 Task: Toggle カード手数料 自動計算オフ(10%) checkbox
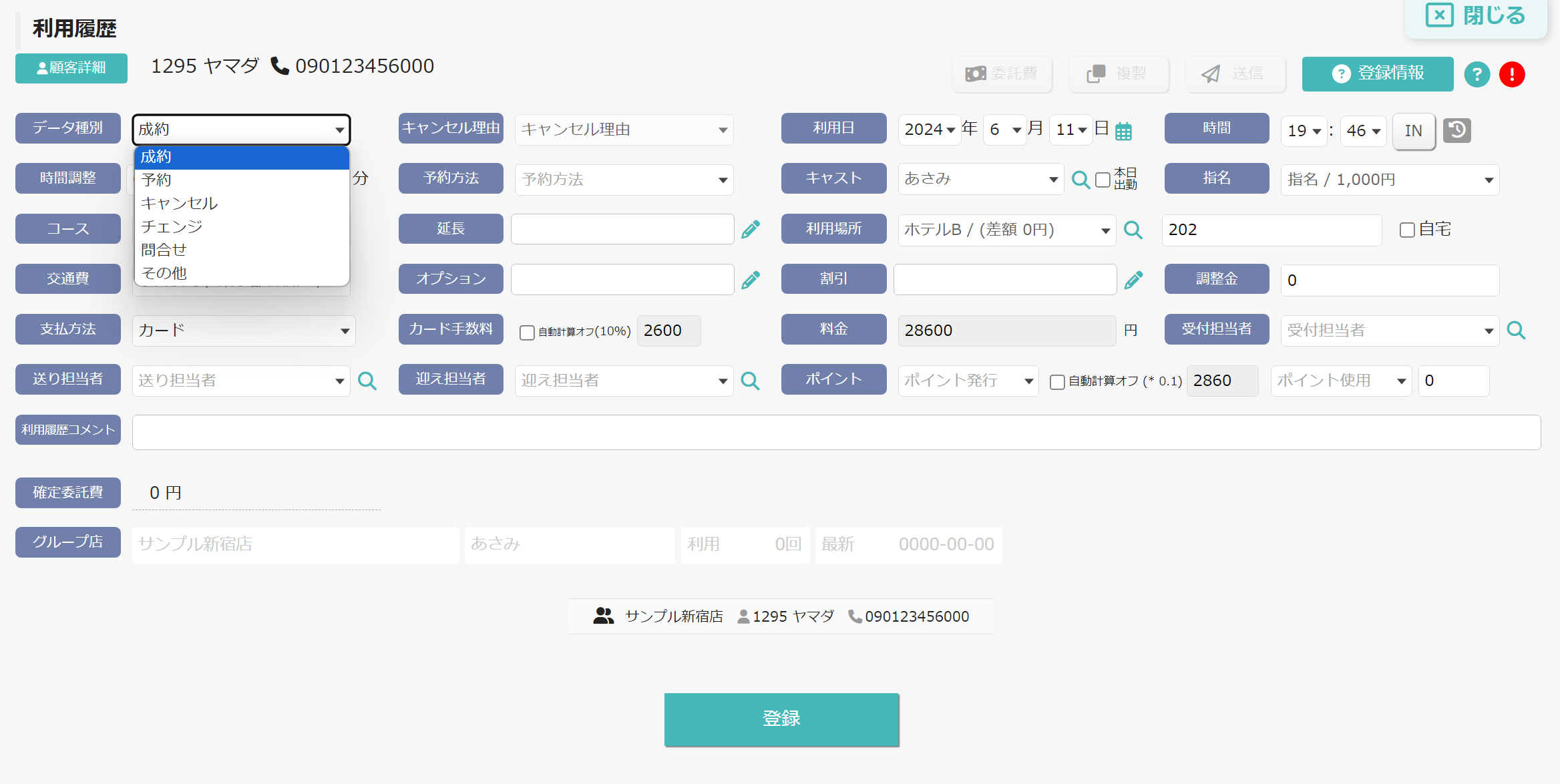tap(527, 332)
